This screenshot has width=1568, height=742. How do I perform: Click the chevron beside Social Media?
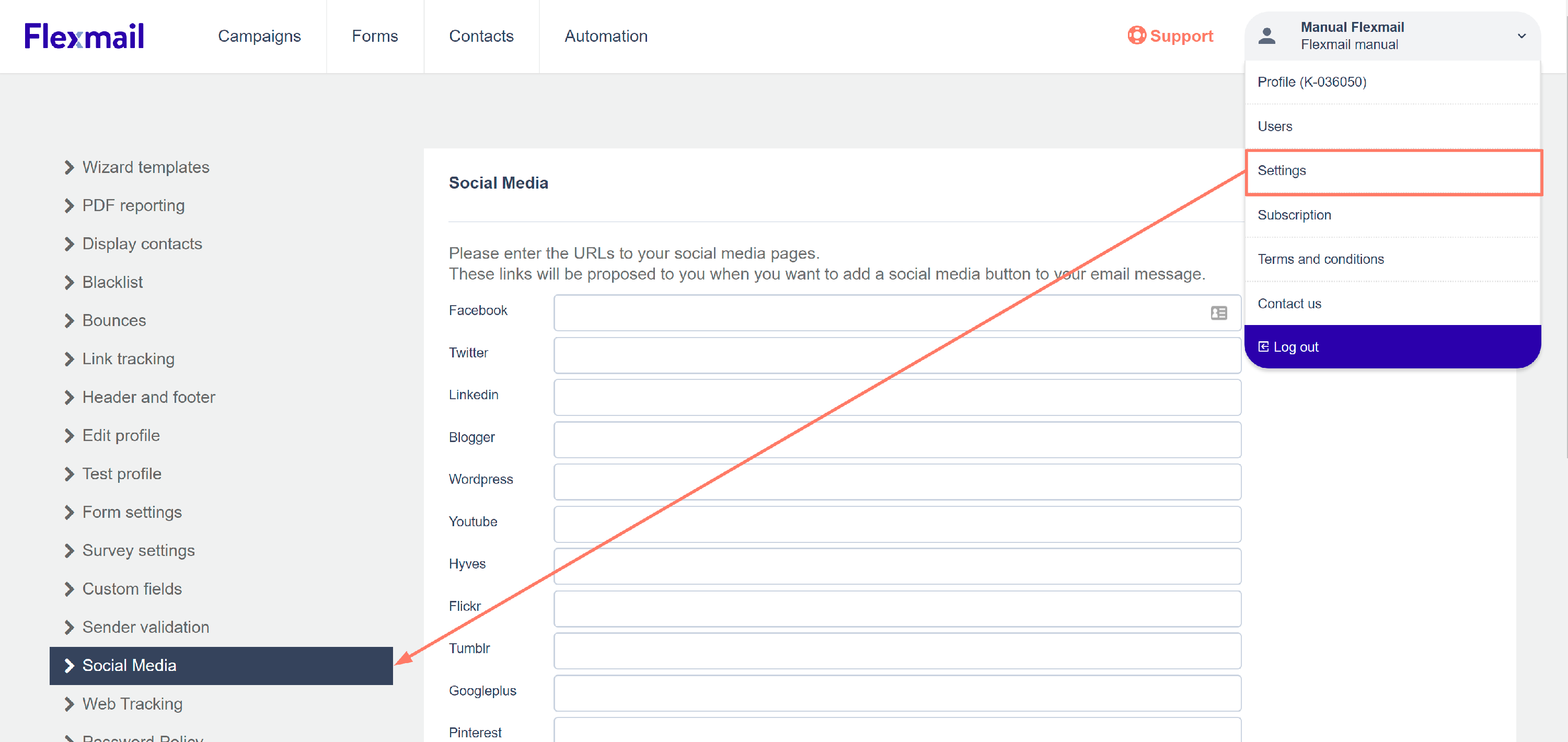click(x=69, y=665)
